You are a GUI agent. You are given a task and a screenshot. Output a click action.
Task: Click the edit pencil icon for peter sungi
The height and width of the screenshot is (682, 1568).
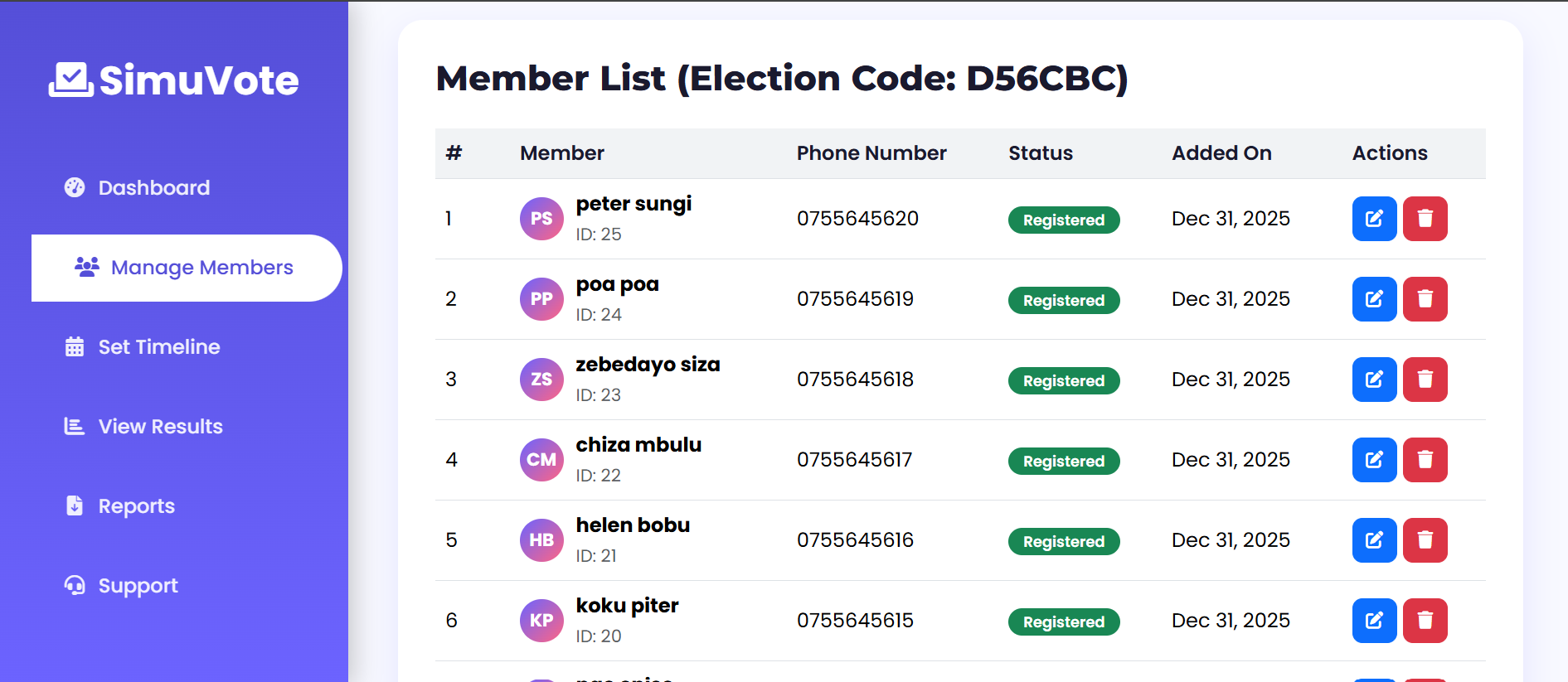pos(1374,219)
